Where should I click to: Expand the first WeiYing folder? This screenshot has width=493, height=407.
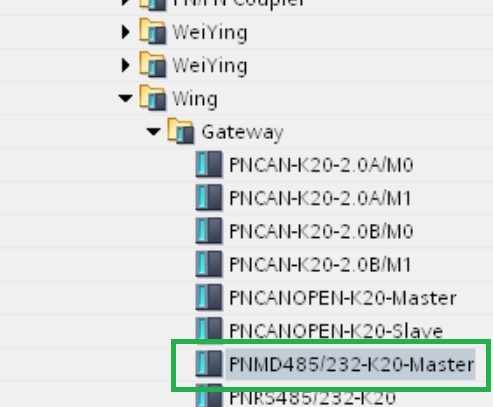tap(125, 32)
